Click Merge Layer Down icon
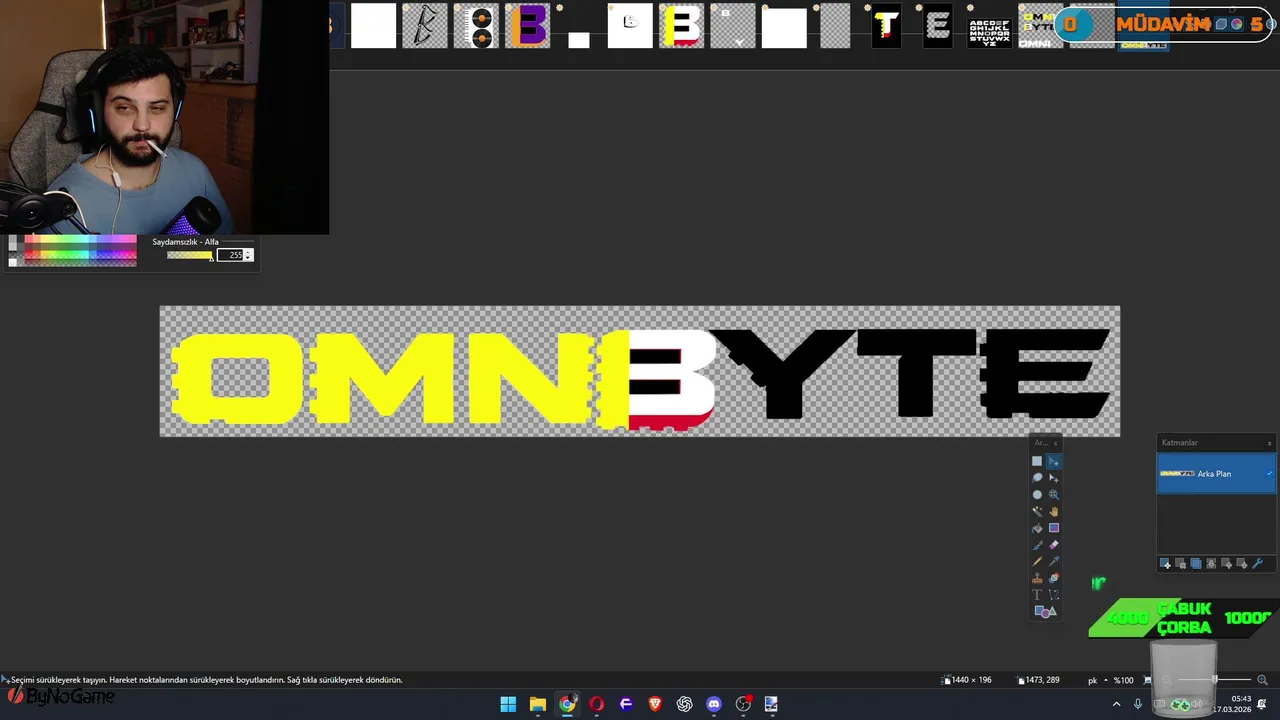 click(x=1211, y=564)
